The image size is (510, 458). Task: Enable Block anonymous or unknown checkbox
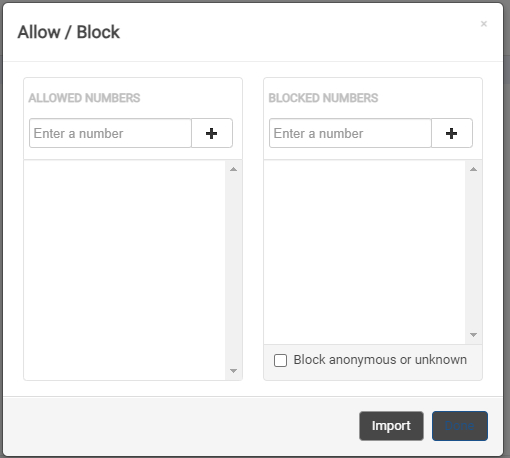pos(280,360)
